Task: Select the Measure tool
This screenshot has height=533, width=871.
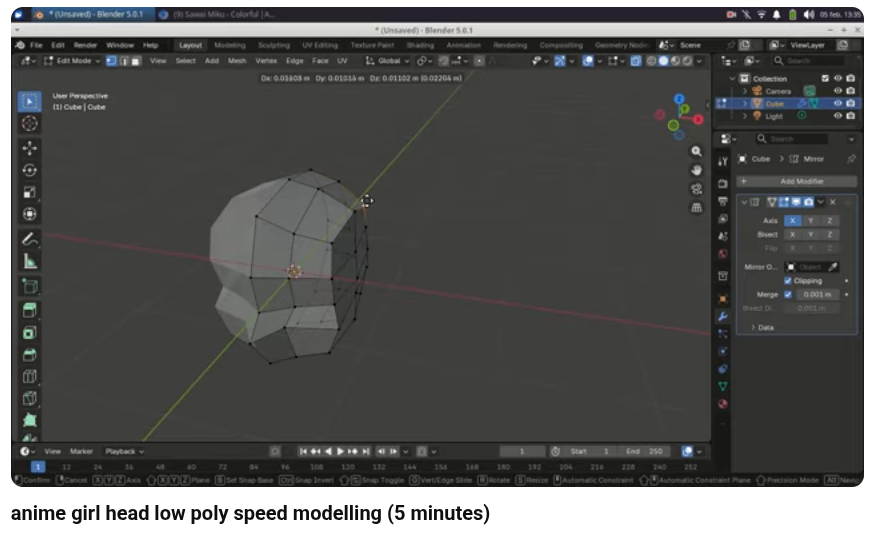Action: click(30, 262)
